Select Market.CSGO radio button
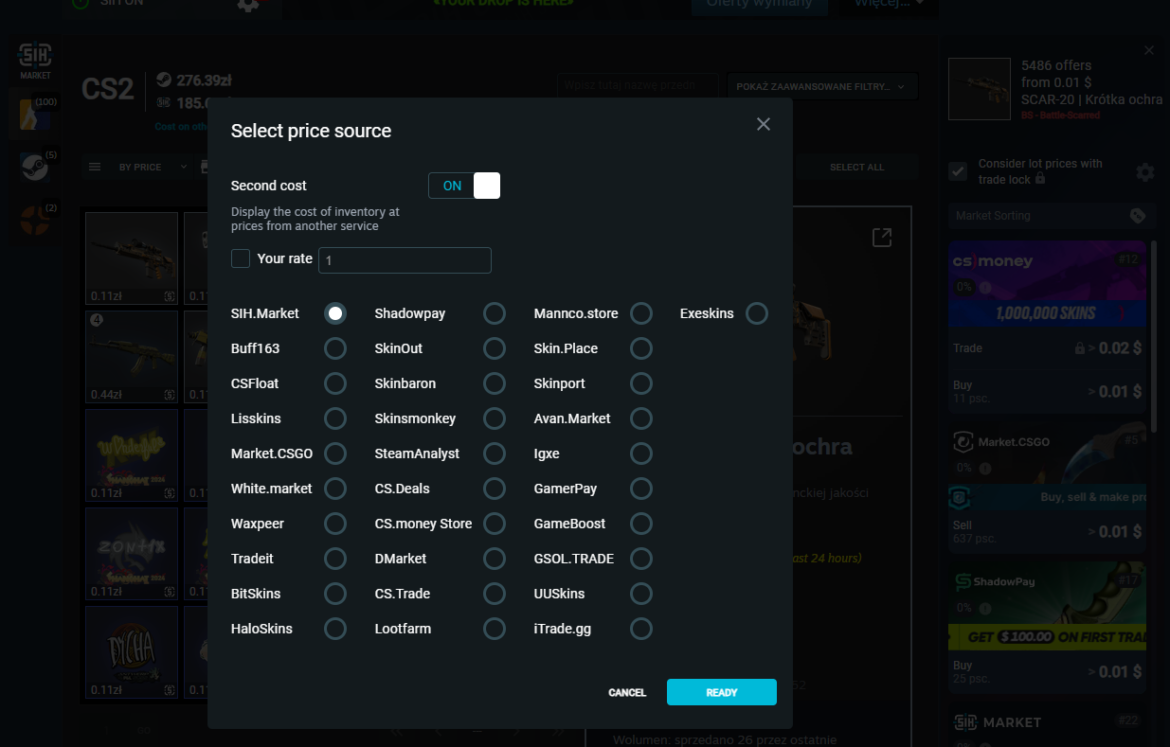The height and width of the screenshot is (747, 1170). pos(335,454)
